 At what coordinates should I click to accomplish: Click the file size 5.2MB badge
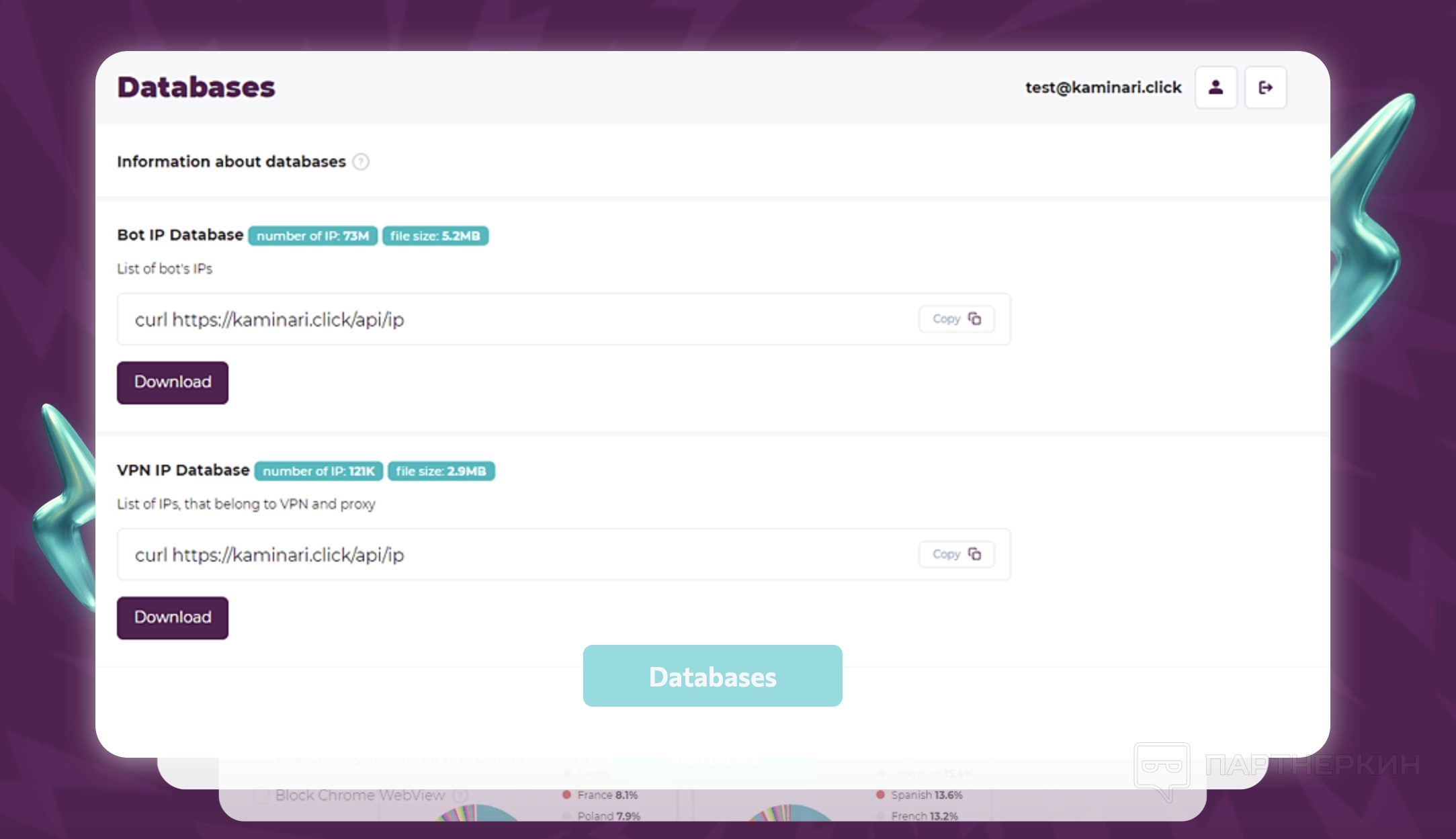pos(435,236)
